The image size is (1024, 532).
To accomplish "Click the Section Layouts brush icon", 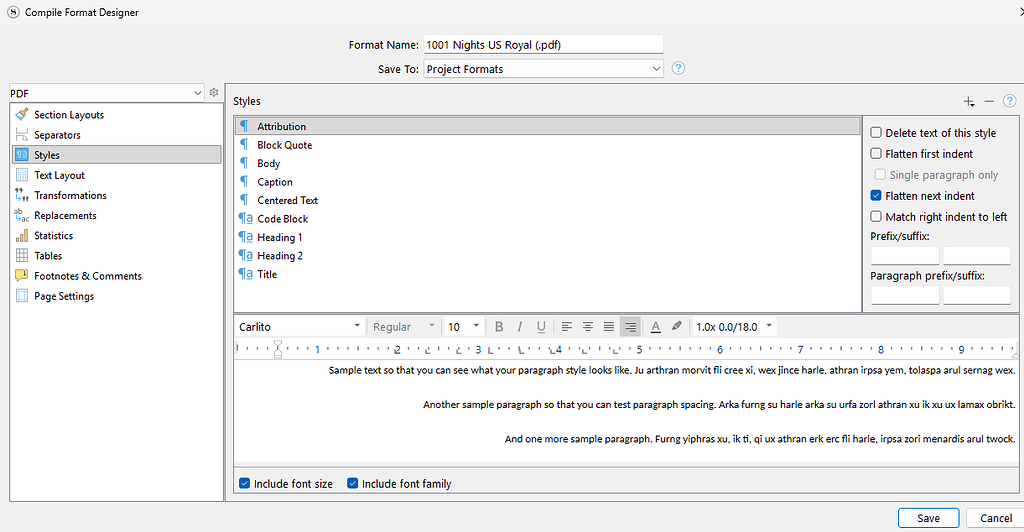I will click(x=22, y=114).
